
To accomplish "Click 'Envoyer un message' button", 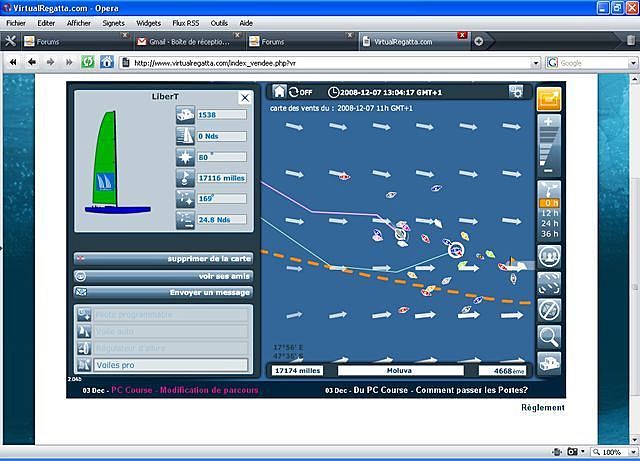I will (x=163, y=292).
